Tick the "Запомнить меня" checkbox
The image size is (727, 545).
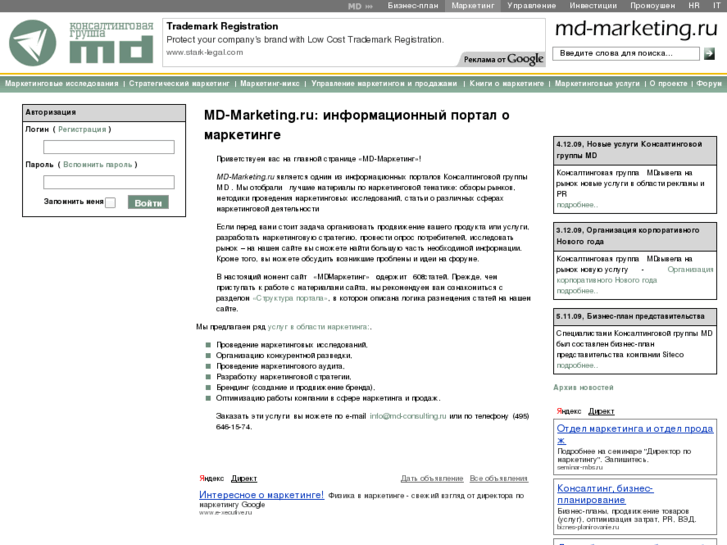point(110,203)
